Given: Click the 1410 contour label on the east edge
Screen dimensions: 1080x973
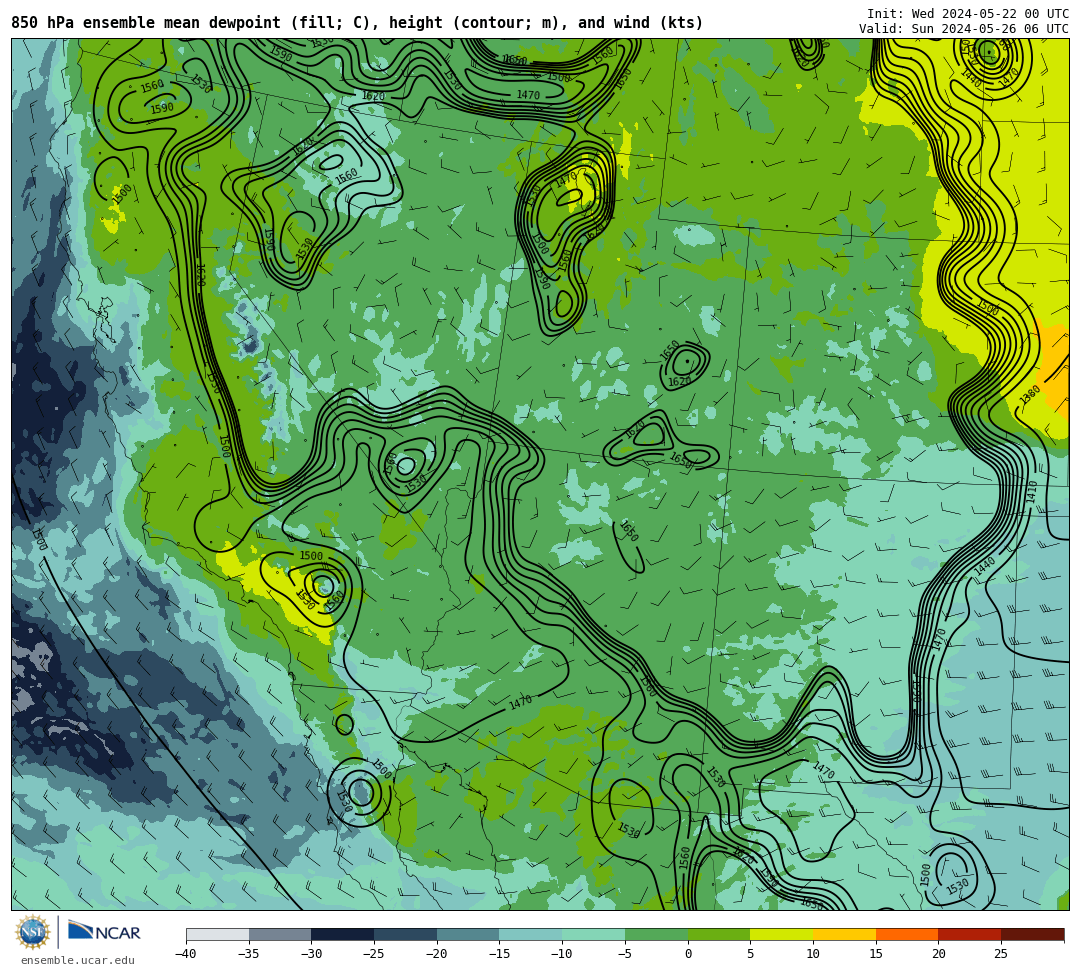Looking at the screenshot, I should [x=1031, y=491].
